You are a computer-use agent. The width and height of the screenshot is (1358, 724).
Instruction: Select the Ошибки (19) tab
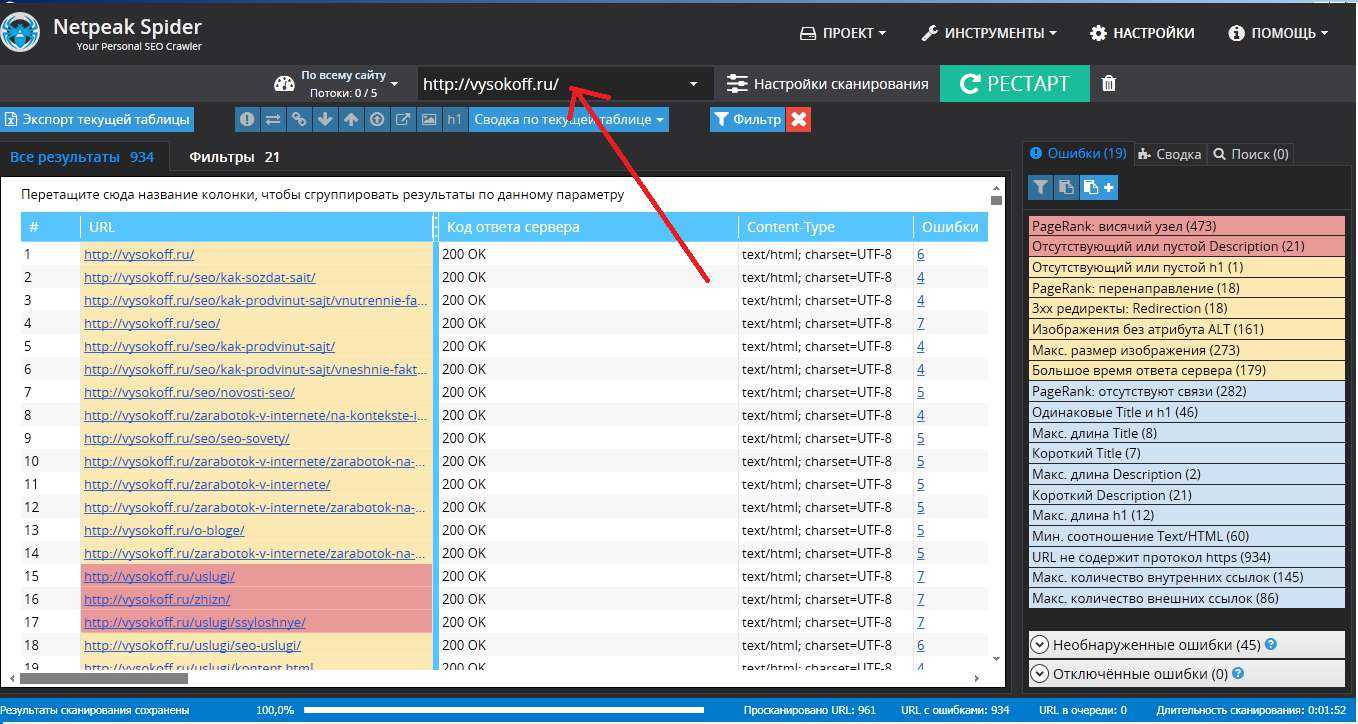(1079, 153)
